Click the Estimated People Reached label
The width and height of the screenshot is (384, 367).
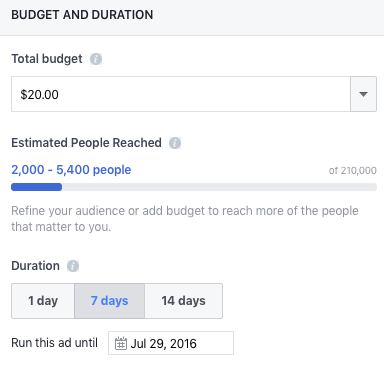(86, 143)
